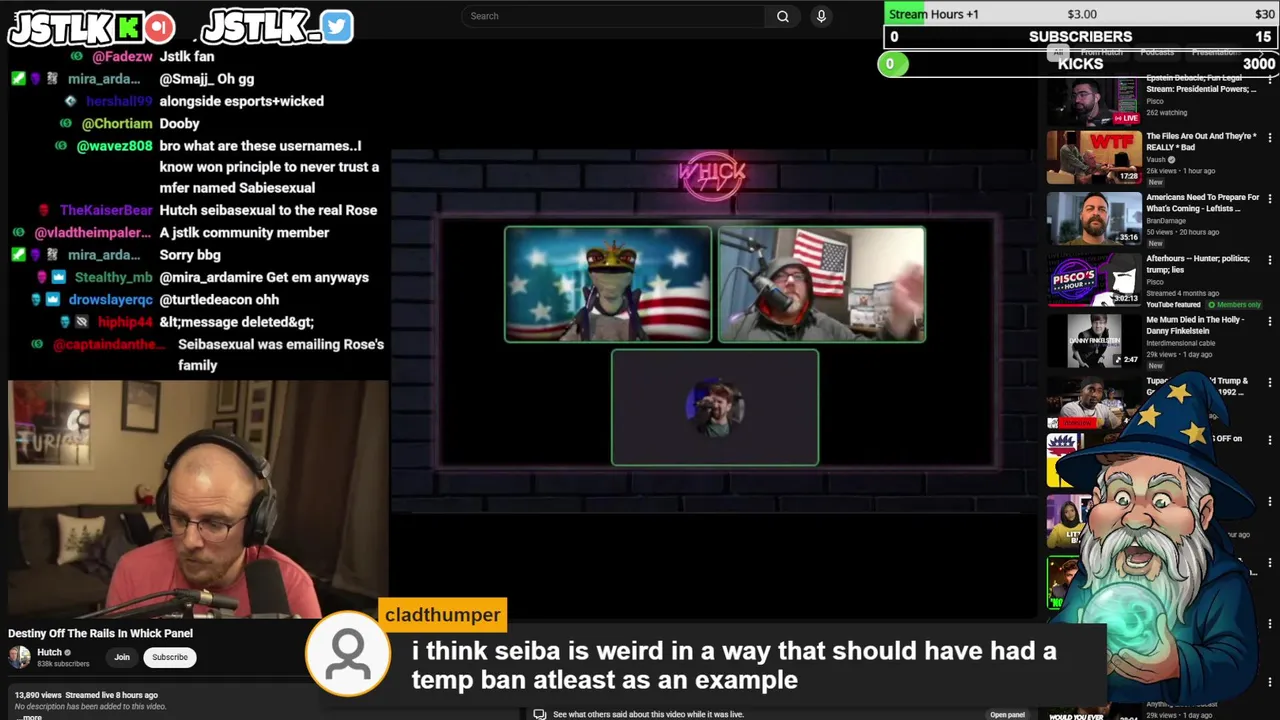
Task: Open BranDamage 35:16 video thumbnail
Action: click(1094, 218)
